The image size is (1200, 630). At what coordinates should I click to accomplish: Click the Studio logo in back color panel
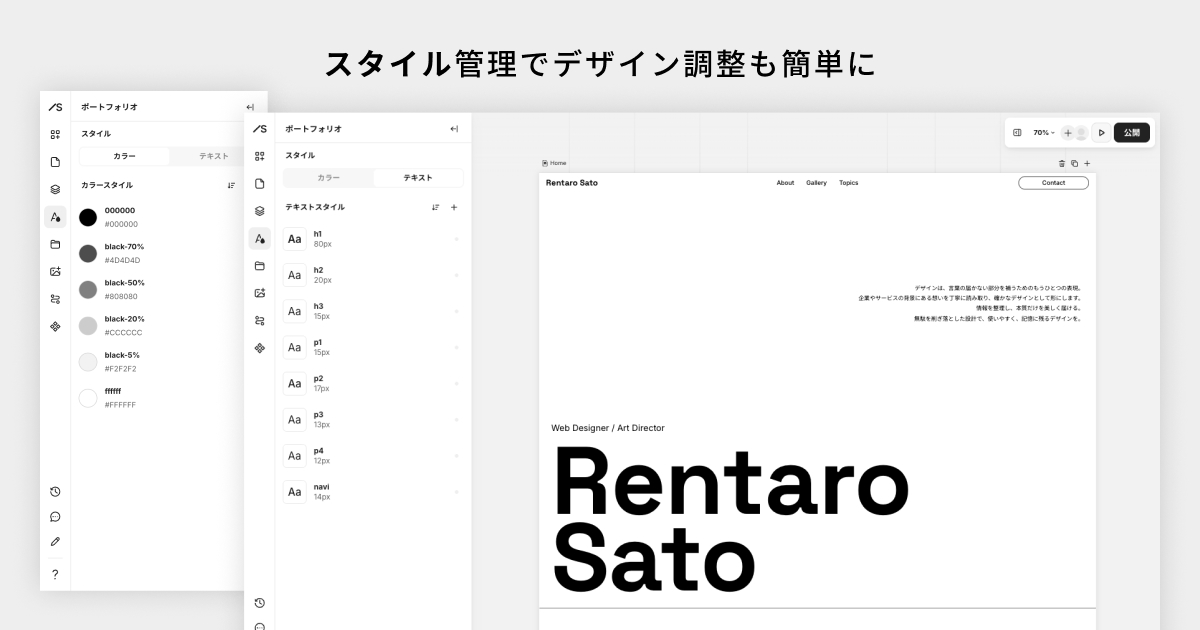(x=55, y=107)
